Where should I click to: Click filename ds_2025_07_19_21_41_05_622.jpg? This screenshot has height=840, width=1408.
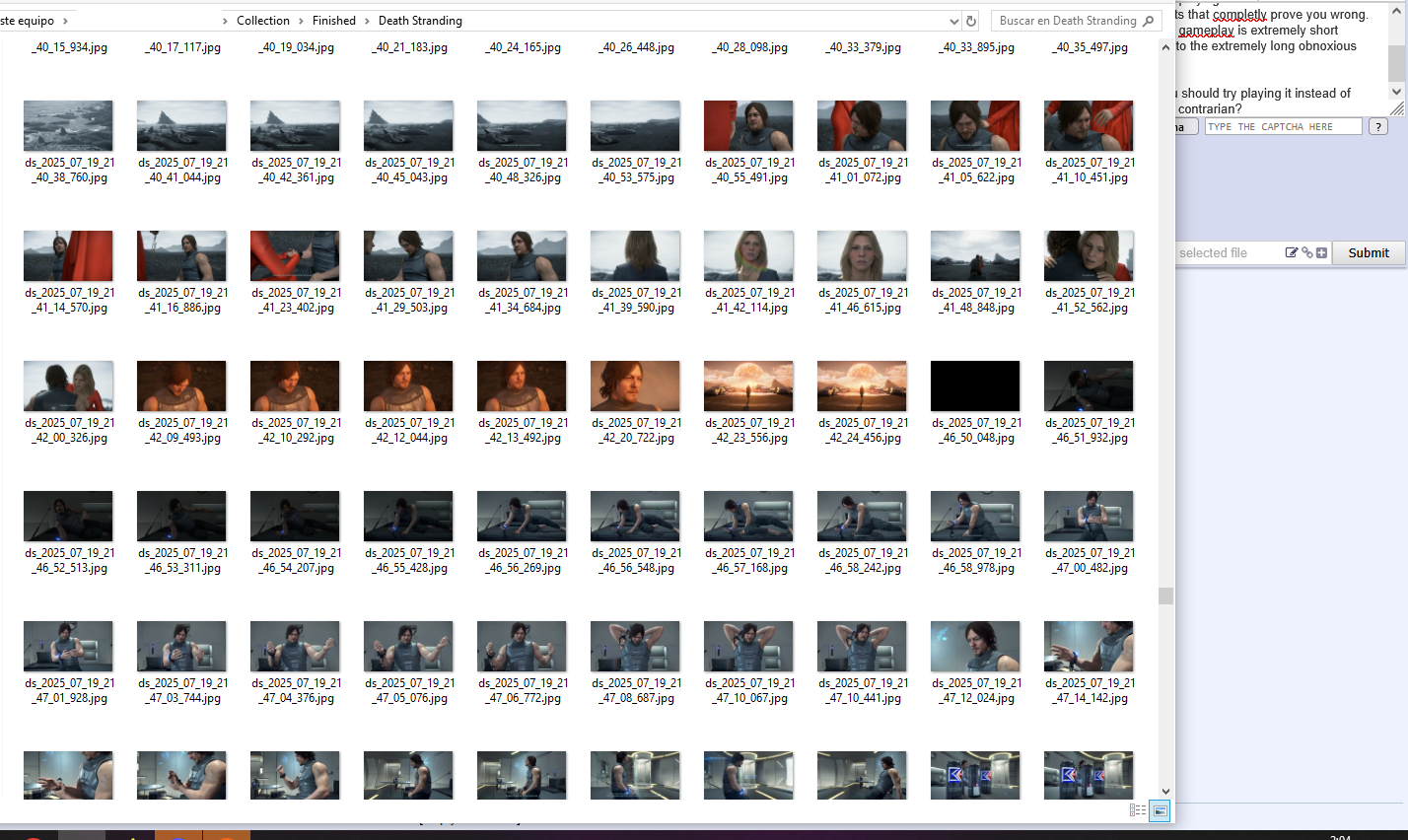[975, 171]
